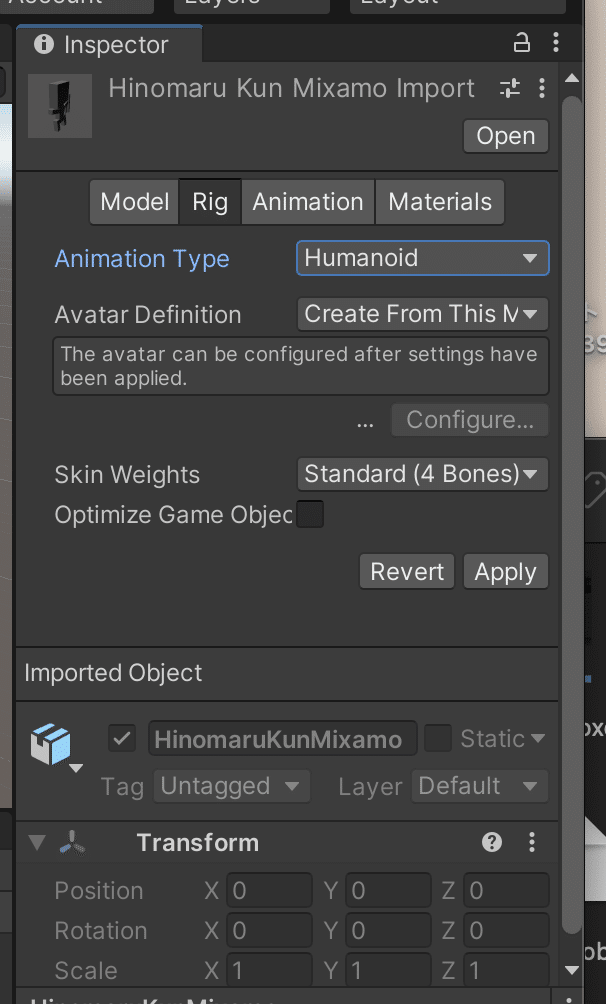The width and height of the screenshot is (606, 1004).
Task: Open Inspector tab kebab menu
Action: pos(555,43)
